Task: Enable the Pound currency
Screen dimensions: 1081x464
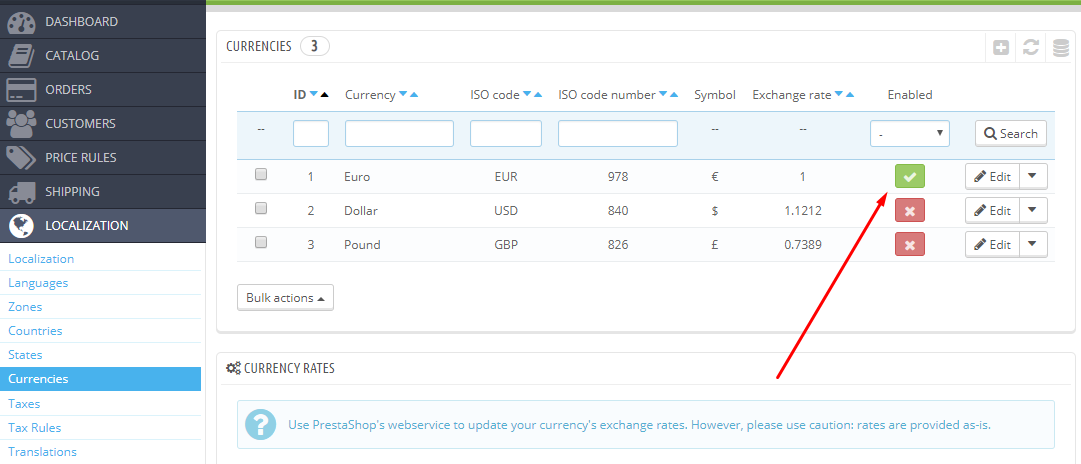Action: pyautogui.click(x=909, y=244)
